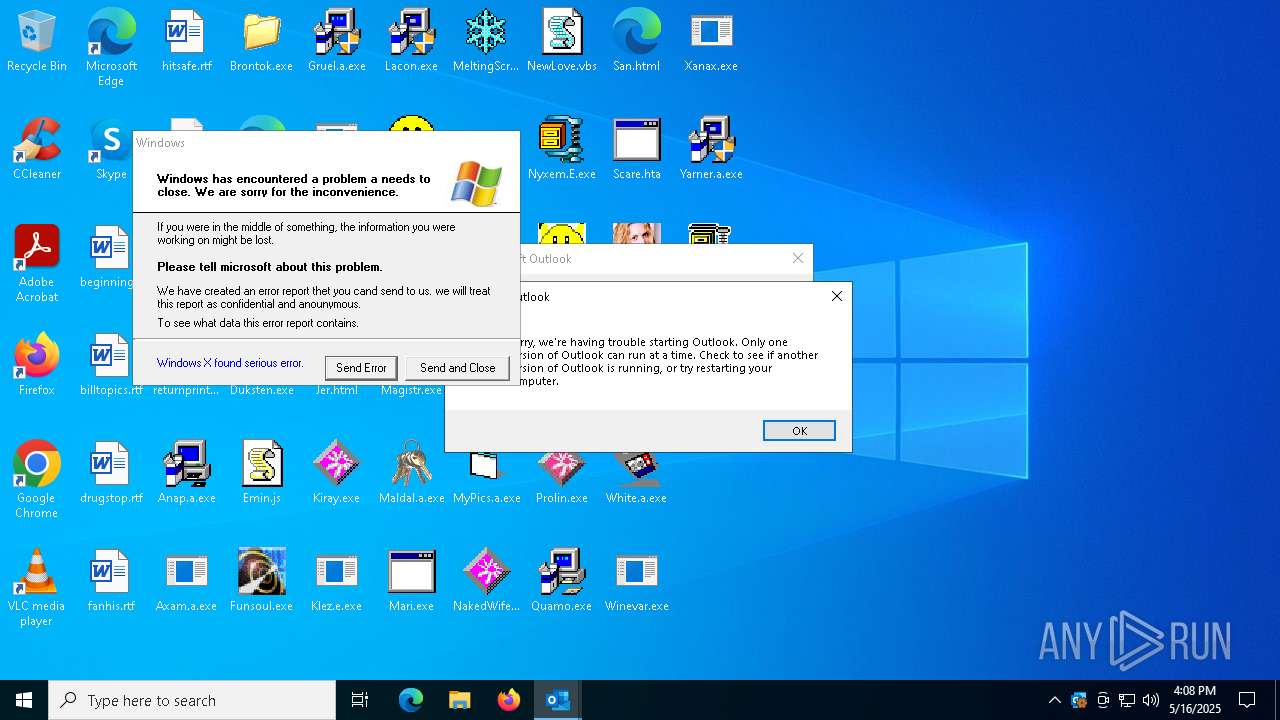The image size is (1280, 720).
Task: Select the Maldal.a.exe keys icon
Action: point(411,473)
